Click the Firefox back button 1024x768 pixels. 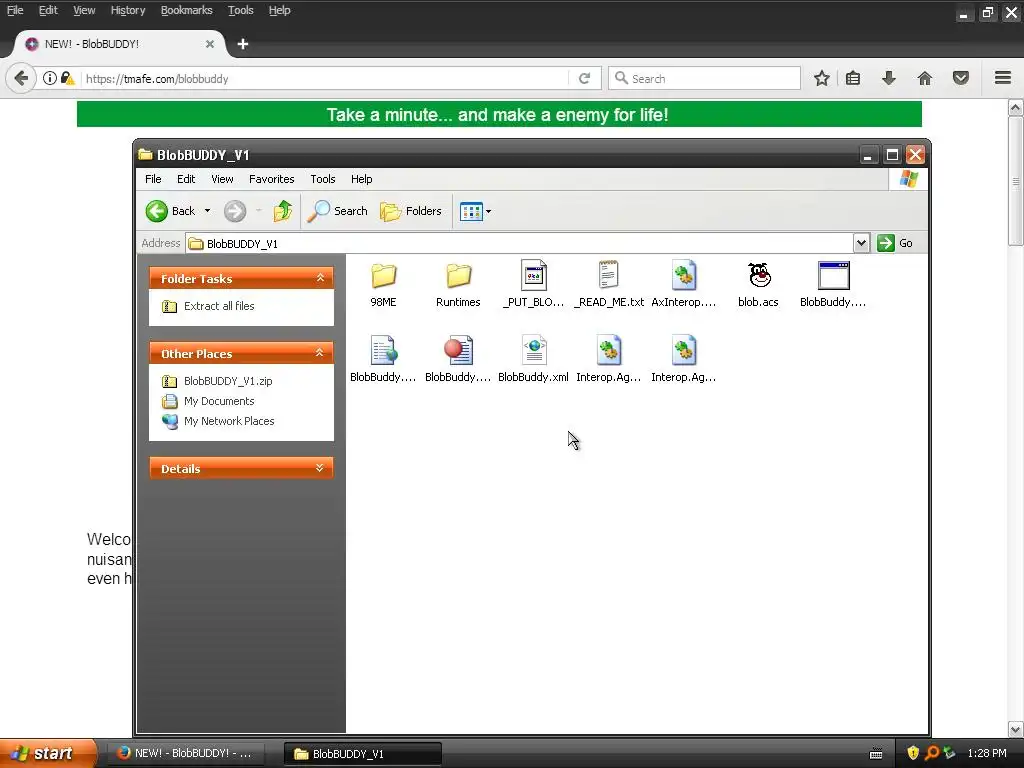[21, 78]
